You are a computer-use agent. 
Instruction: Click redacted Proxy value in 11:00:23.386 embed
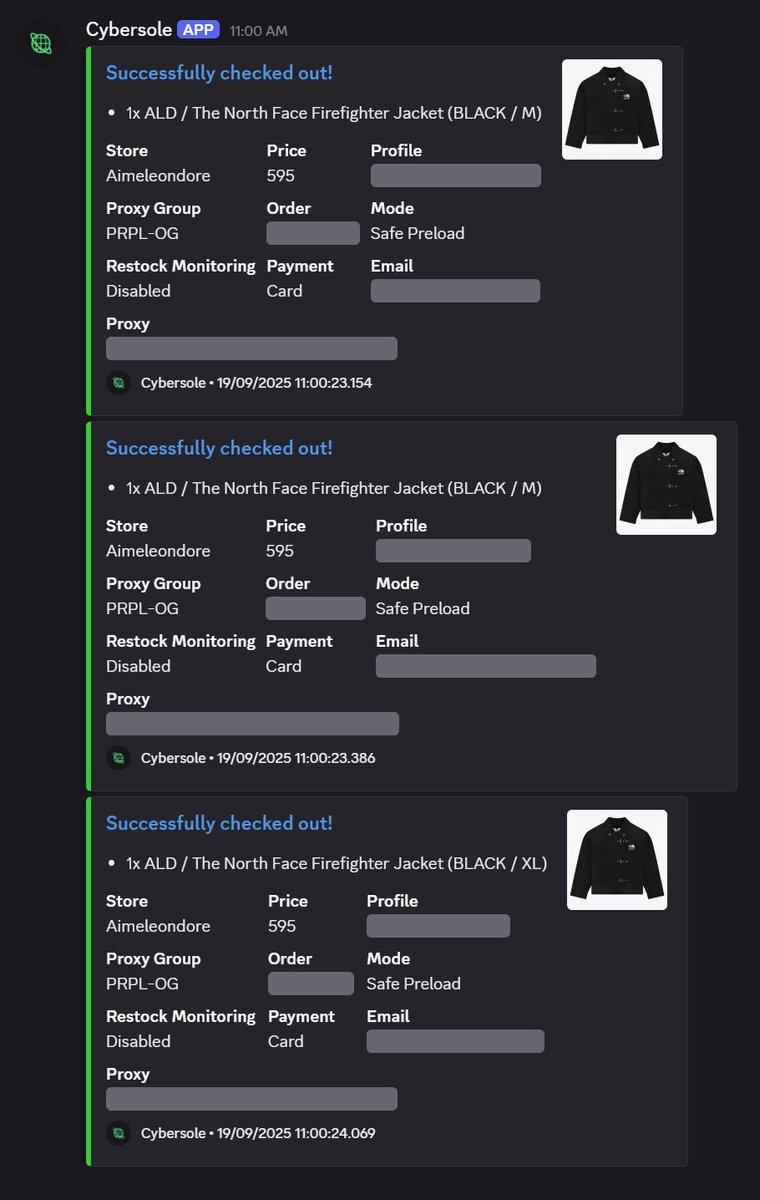click(x=253, y=723)
